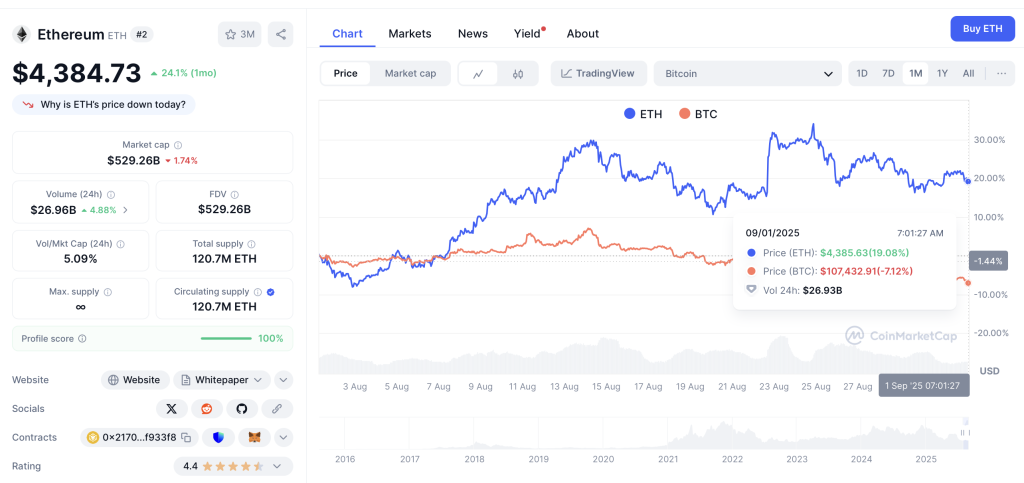Click the $4,384.73 price text
Image resolution: width=1024 pixels, height=483 pixels.
click(x=76, y=72)
